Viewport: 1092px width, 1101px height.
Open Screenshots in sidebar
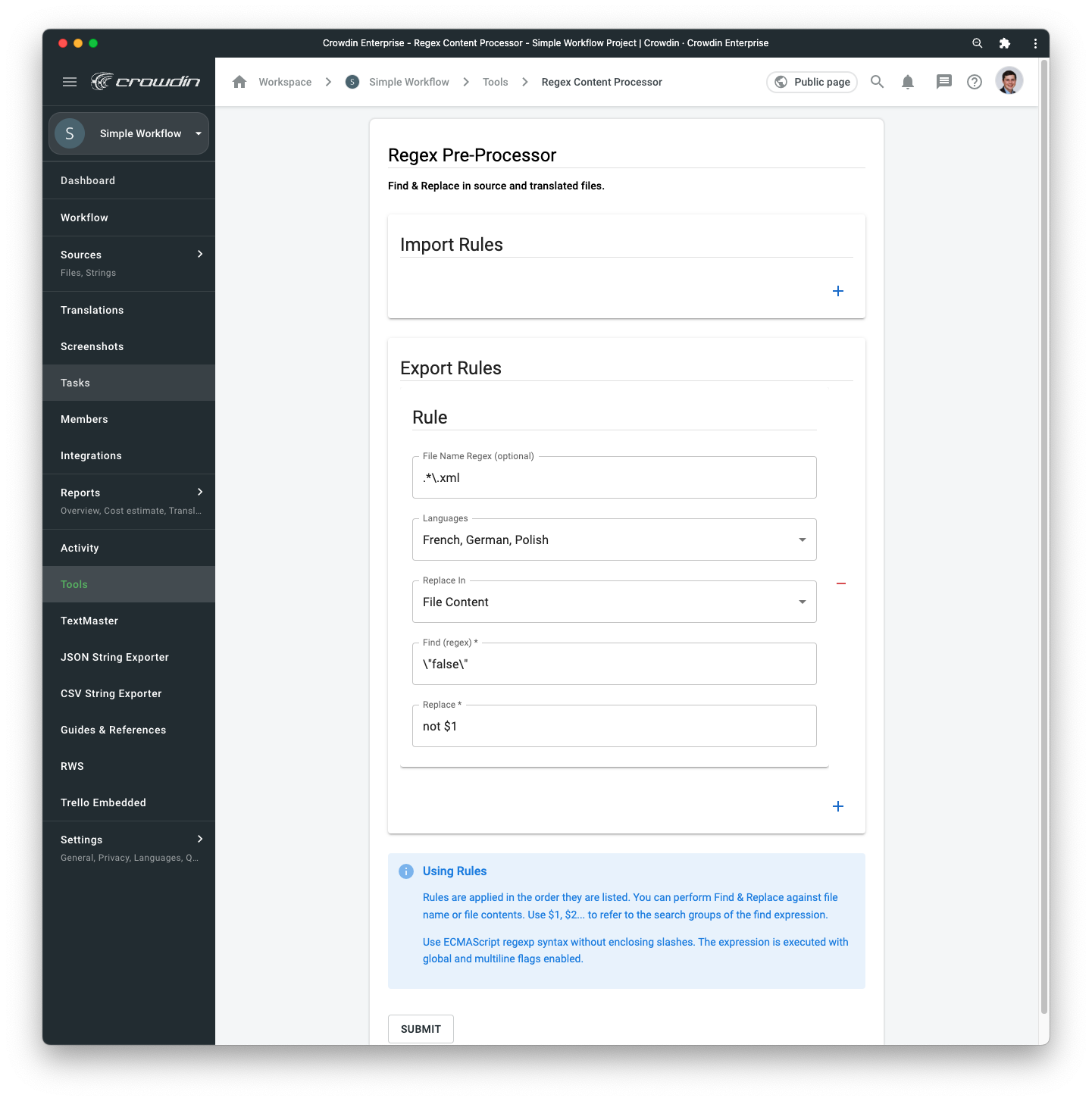click(x=129, y=346)
